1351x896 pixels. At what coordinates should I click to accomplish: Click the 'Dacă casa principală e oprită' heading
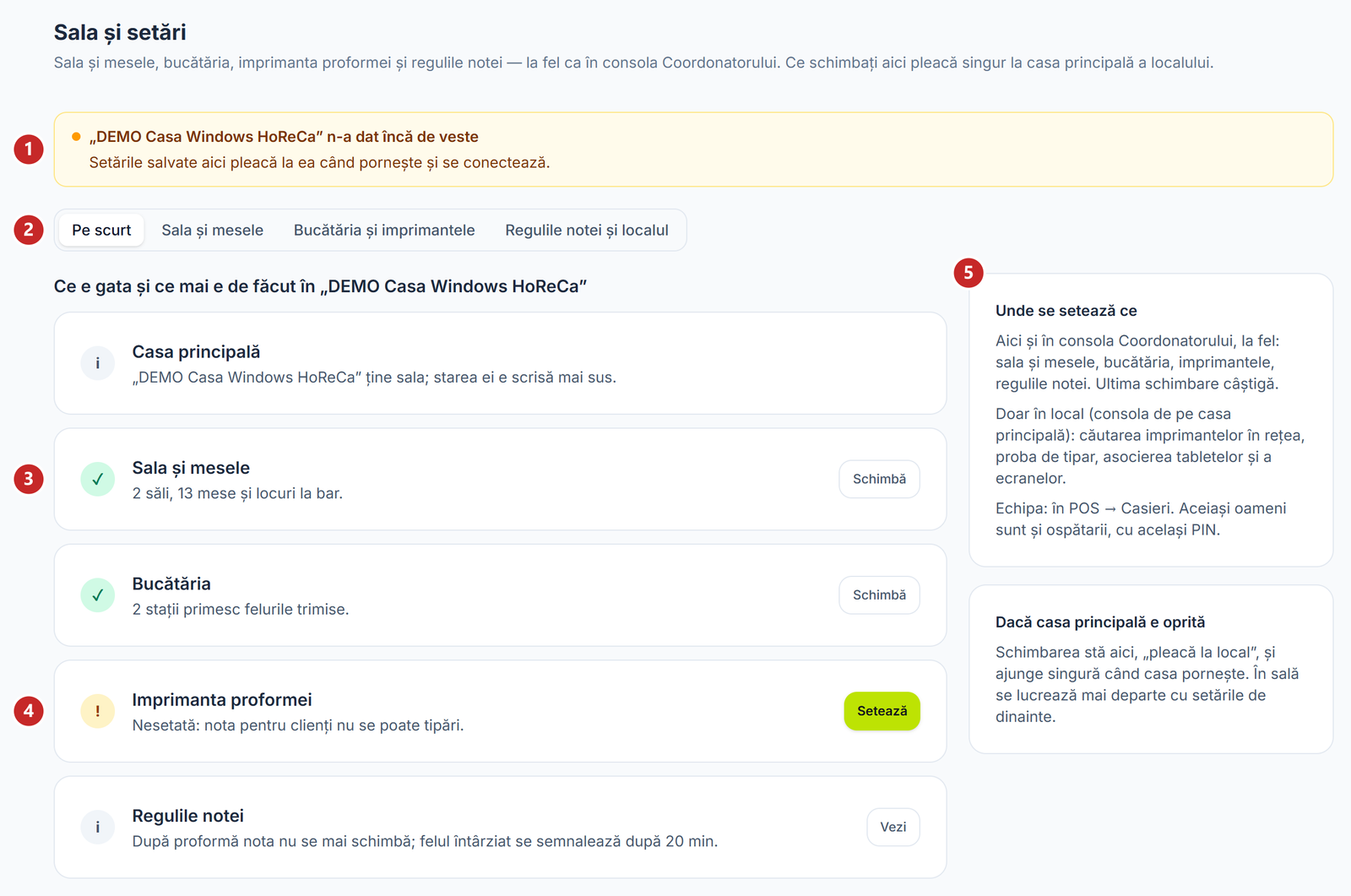[x=1100, y=622]
